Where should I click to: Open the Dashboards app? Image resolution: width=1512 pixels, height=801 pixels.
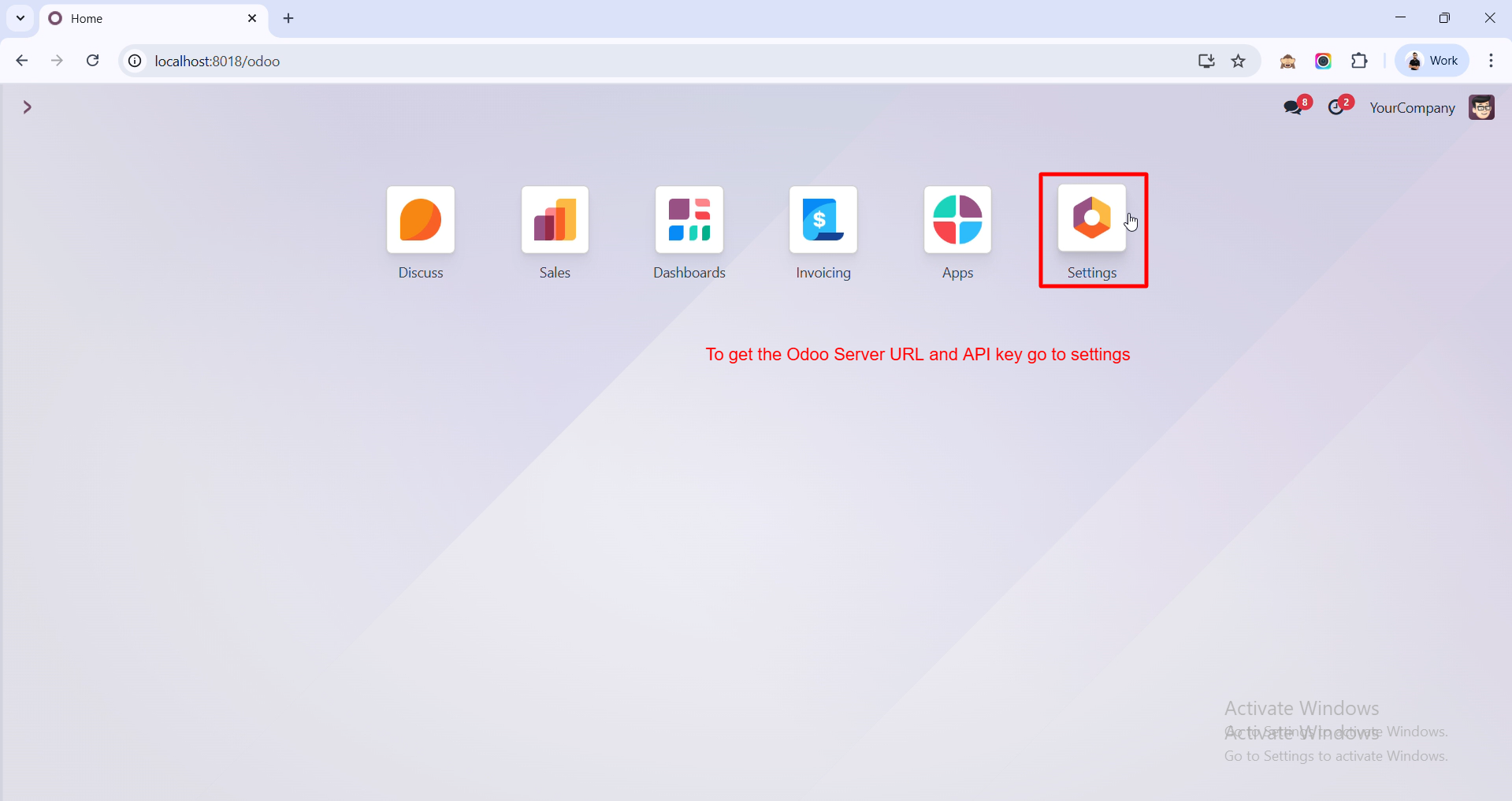[x=689, y=219]
